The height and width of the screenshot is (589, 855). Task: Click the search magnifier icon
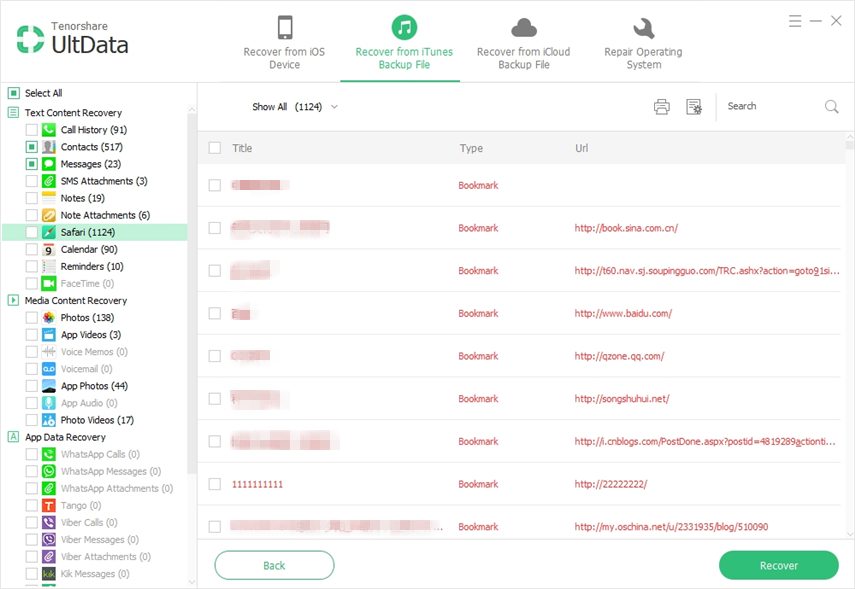point(831,106)
